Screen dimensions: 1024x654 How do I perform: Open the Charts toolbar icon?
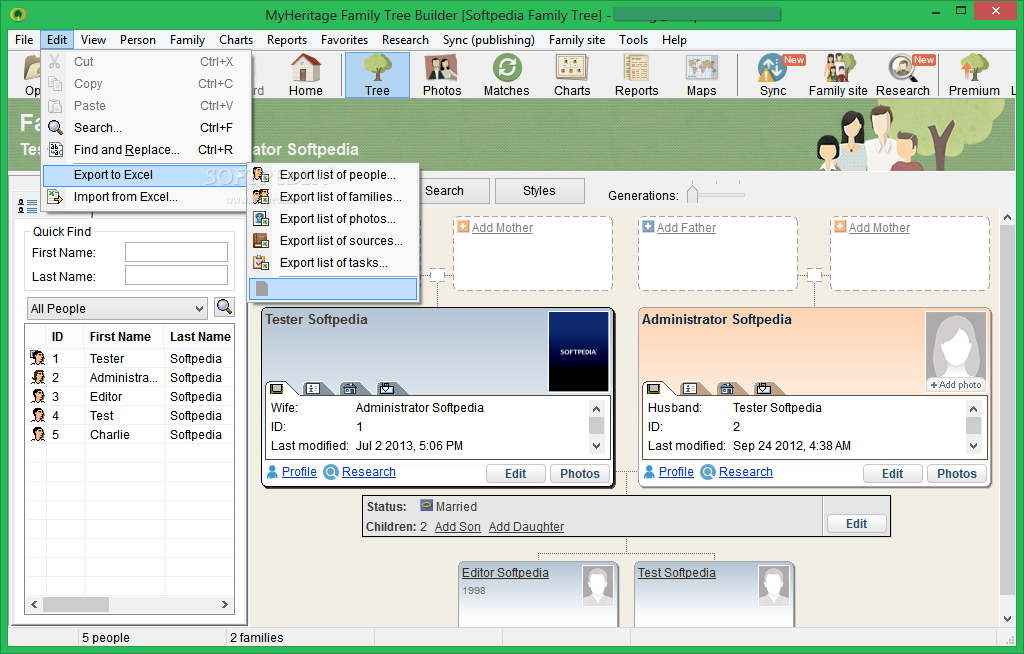572,75
